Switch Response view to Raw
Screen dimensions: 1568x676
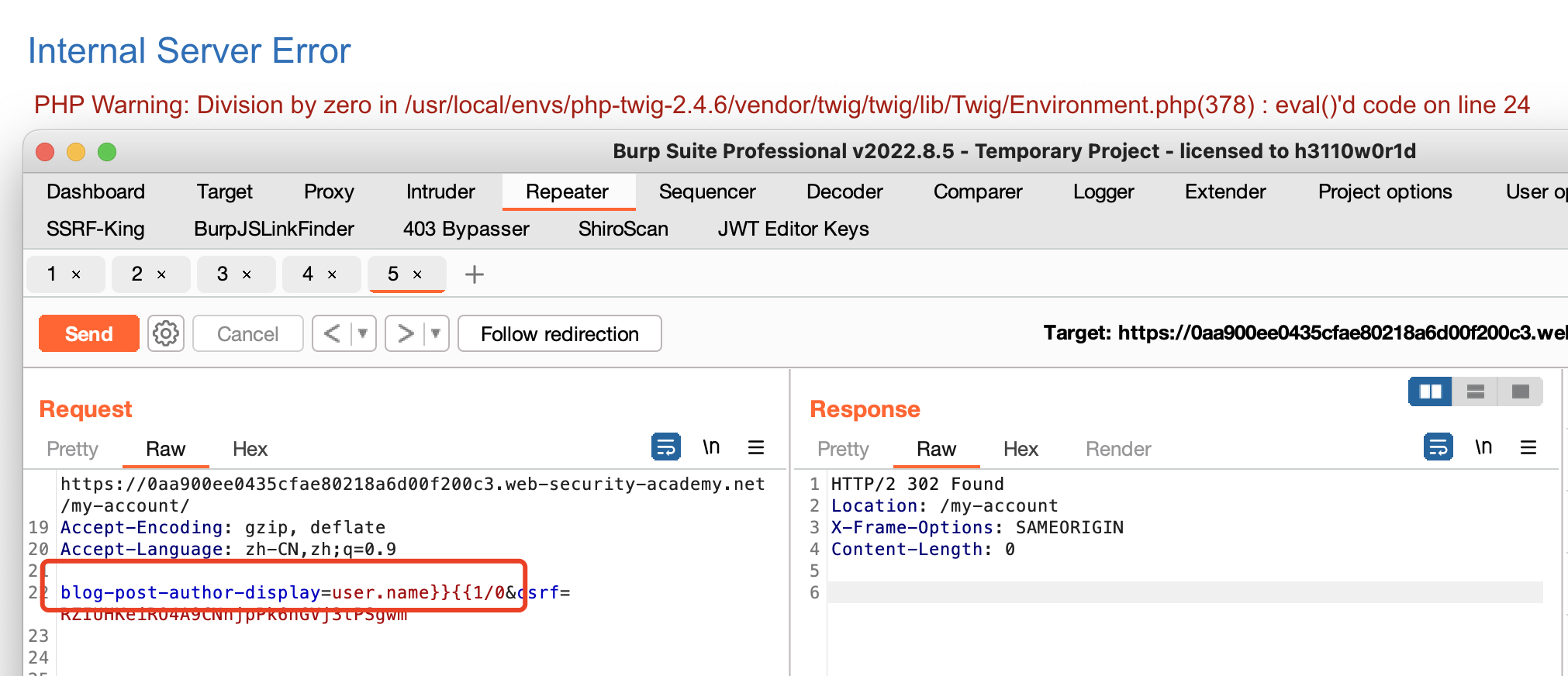(937, 449)
